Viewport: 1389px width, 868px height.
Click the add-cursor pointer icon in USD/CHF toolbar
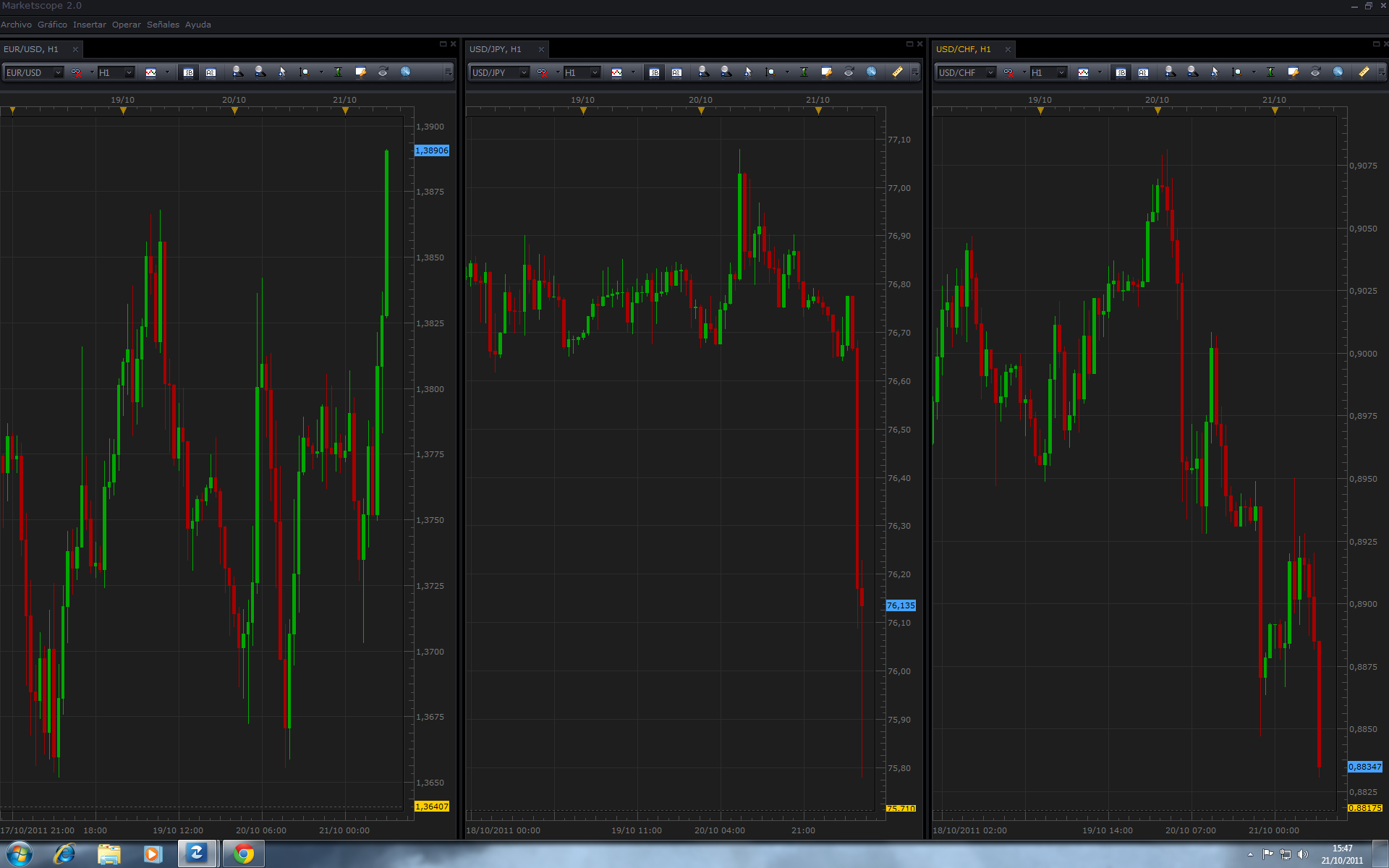pyautogui.click(x=1214, y=72)
